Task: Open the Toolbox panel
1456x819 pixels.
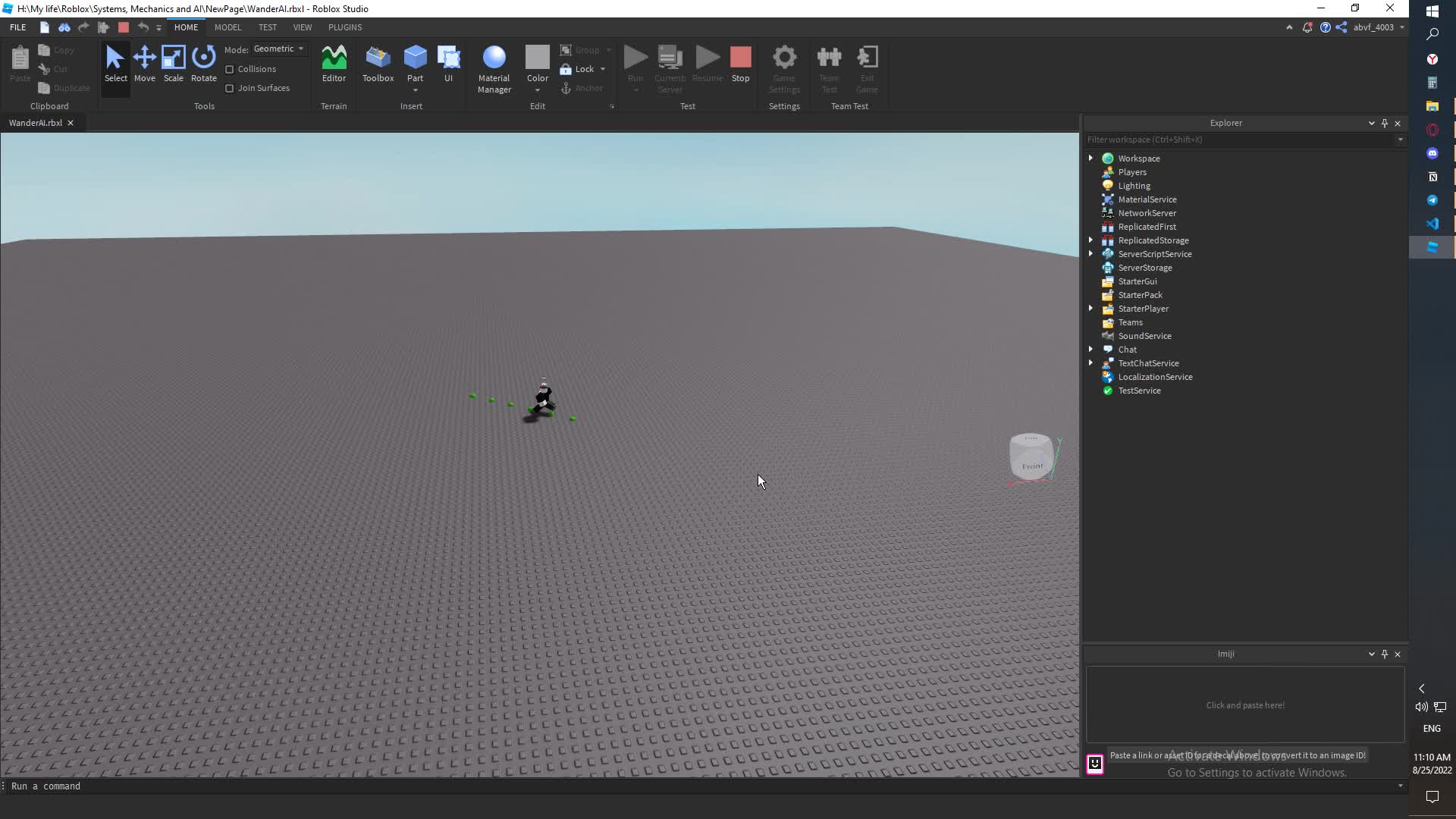Action: pos(378,64)
